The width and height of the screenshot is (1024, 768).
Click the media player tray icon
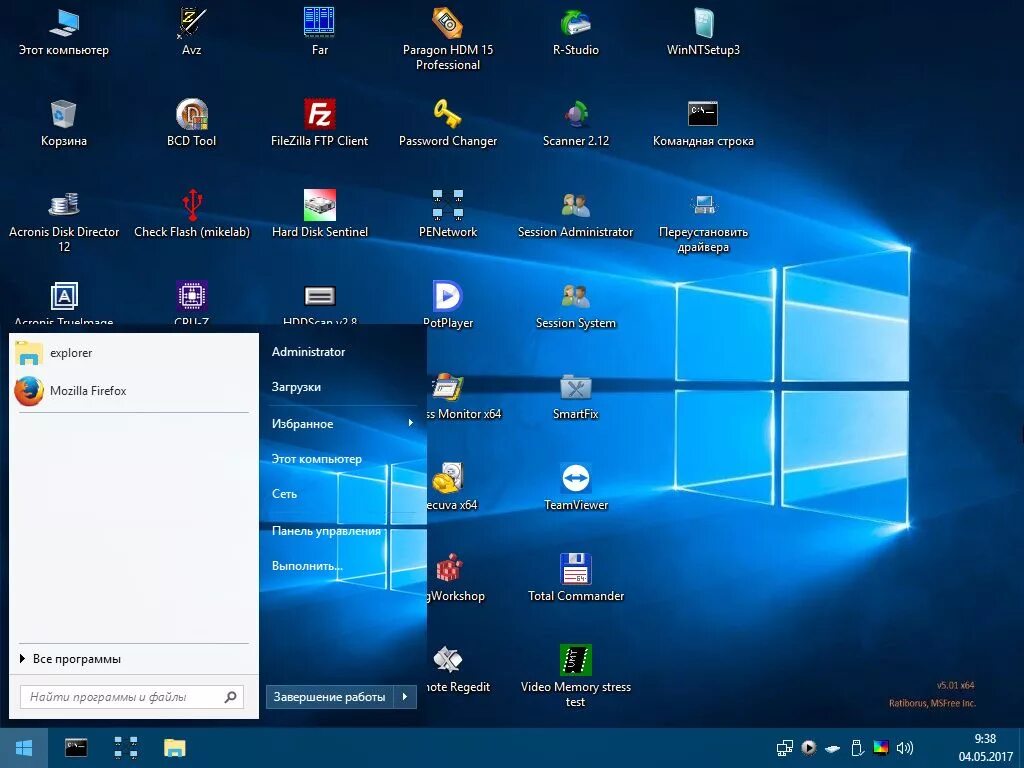(x=808, y=748)
